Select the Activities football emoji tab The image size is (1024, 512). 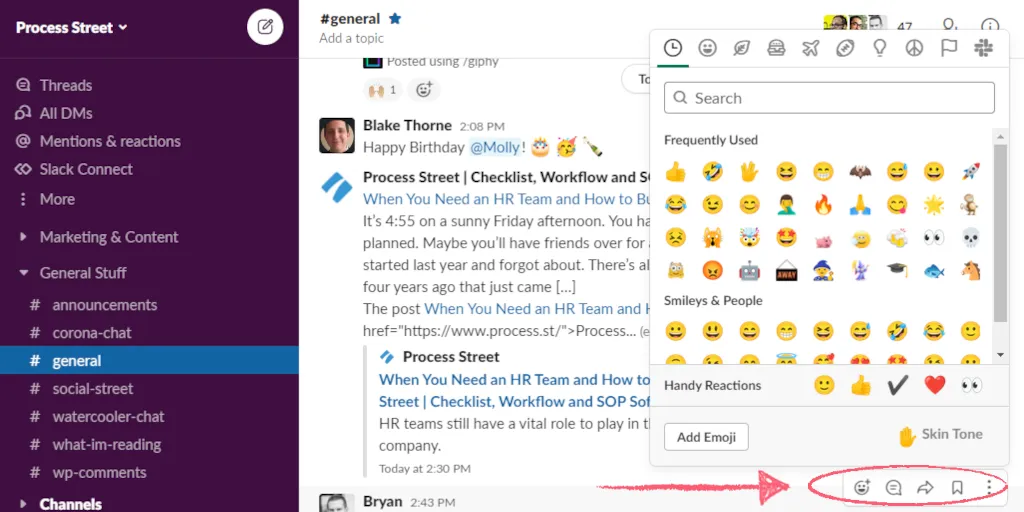[x=845, y=48]
